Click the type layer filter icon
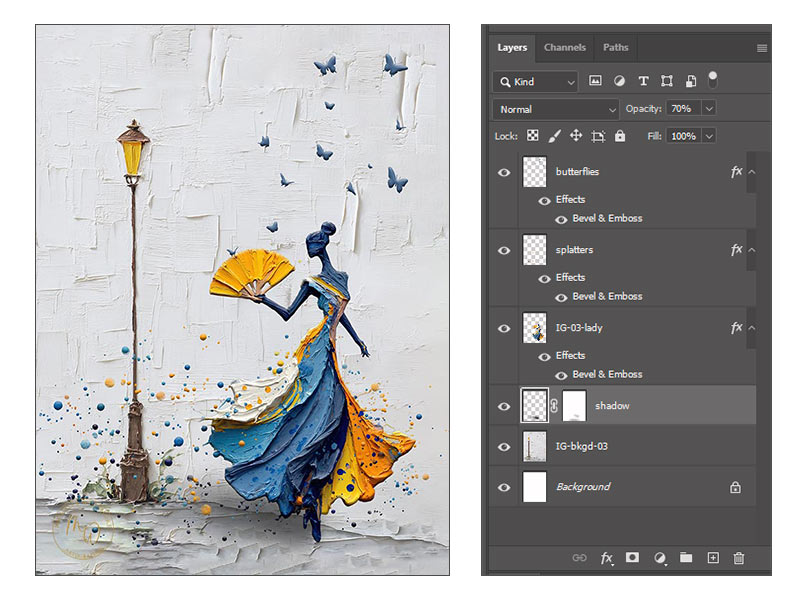Viewport: 808px width, 600px height. click(x=643, y=82)
